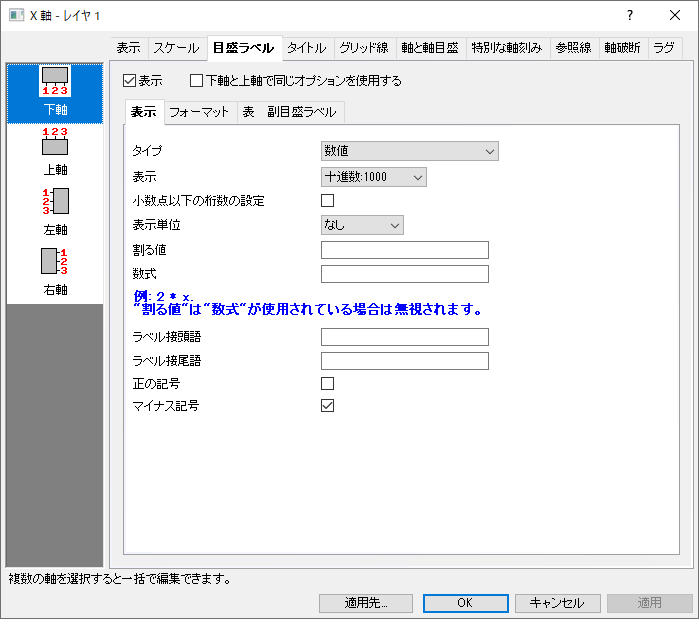Click the ラベル接頭語 input field
This screenshot has height=619, width=699.
[x=405, y=337]
